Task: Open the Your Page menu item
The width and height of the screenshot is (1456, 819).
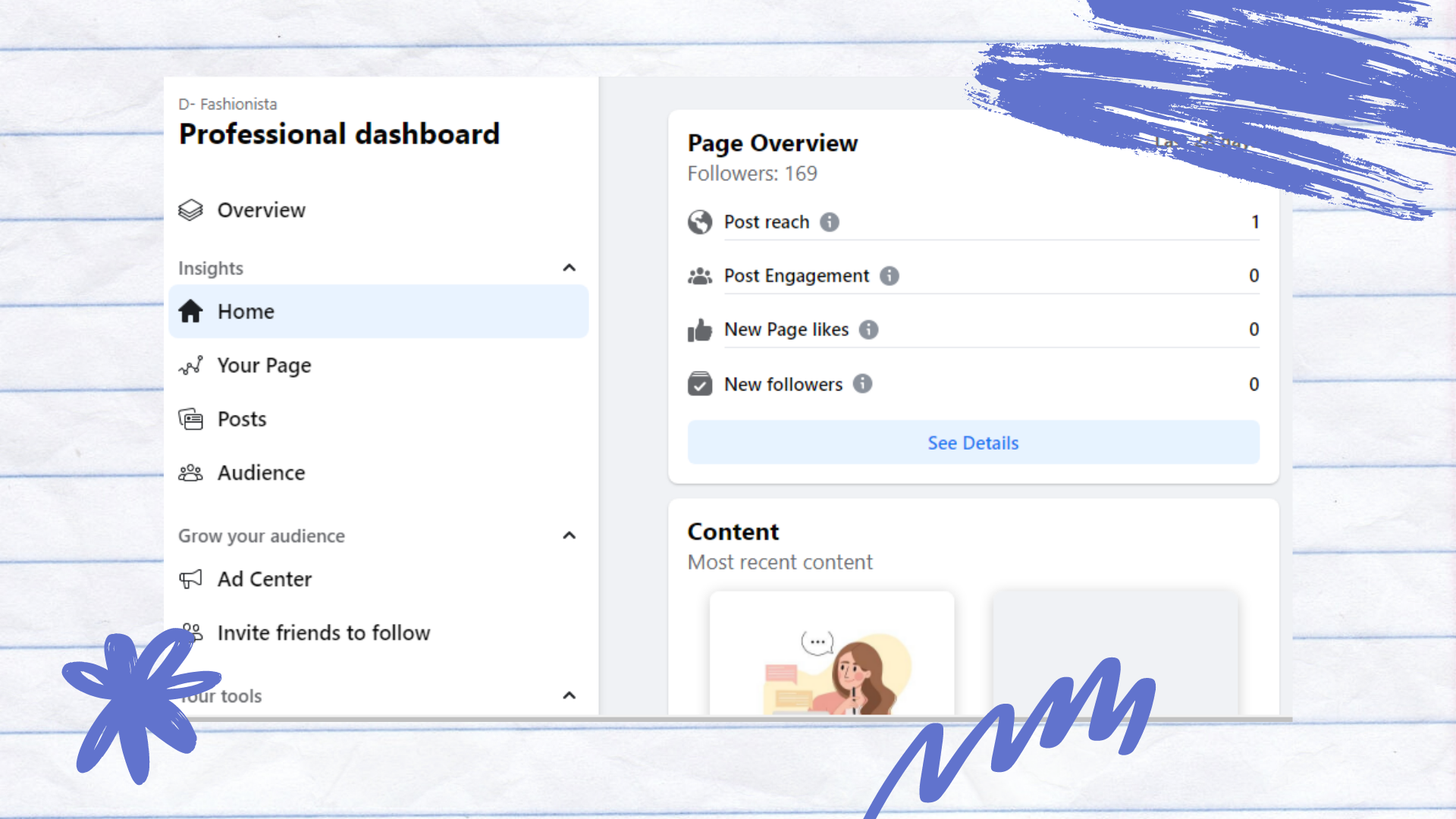Action: coord(264,366)
